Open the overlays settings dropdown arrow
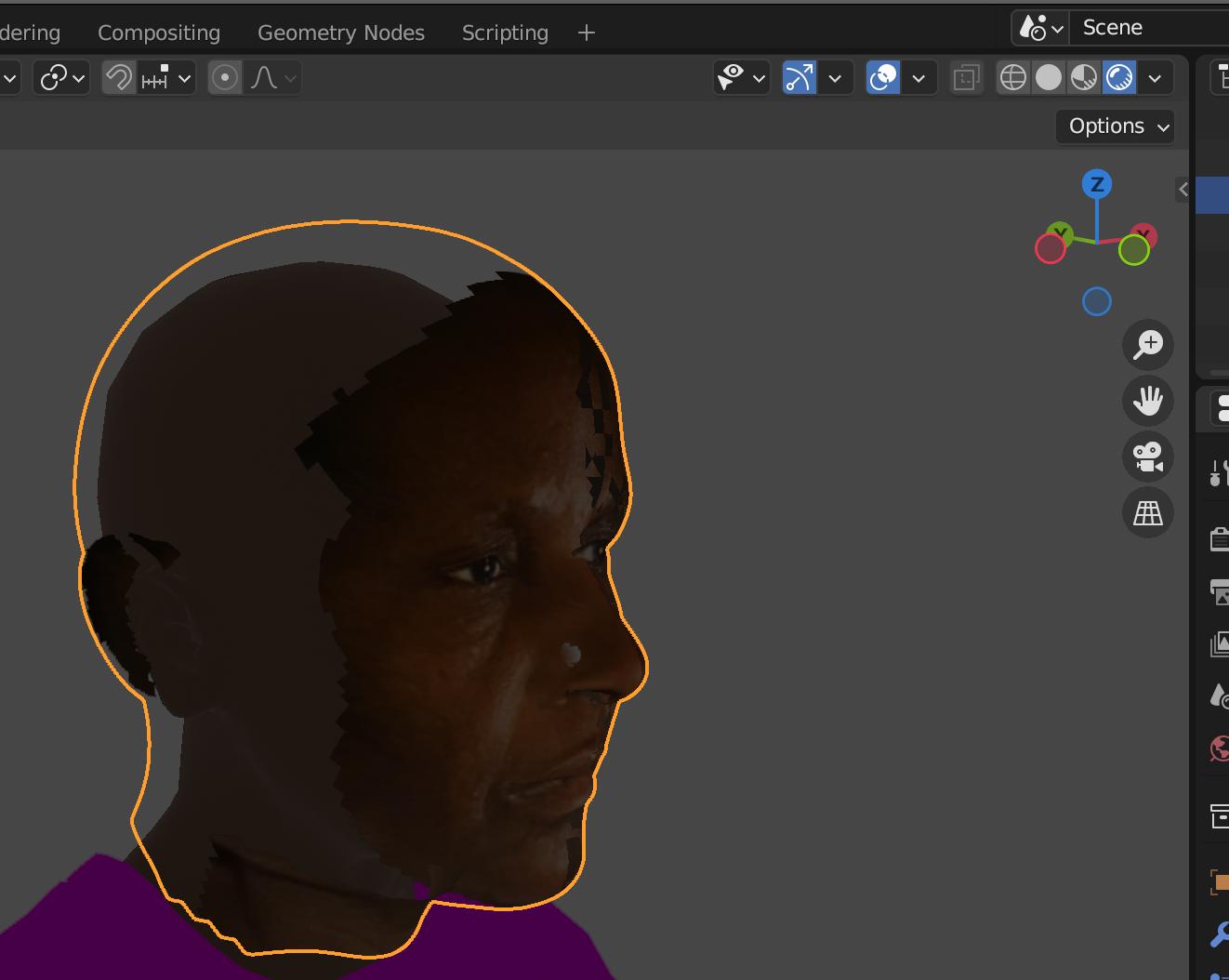This screenshot has height=980, width=1229. click(x=918, y=78)
